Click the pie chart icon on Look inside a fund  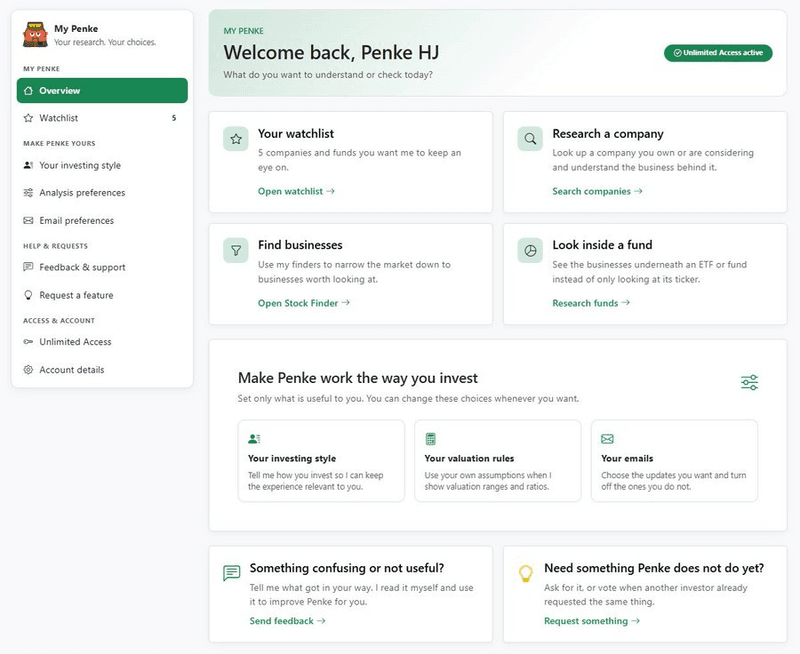[530, 250]
